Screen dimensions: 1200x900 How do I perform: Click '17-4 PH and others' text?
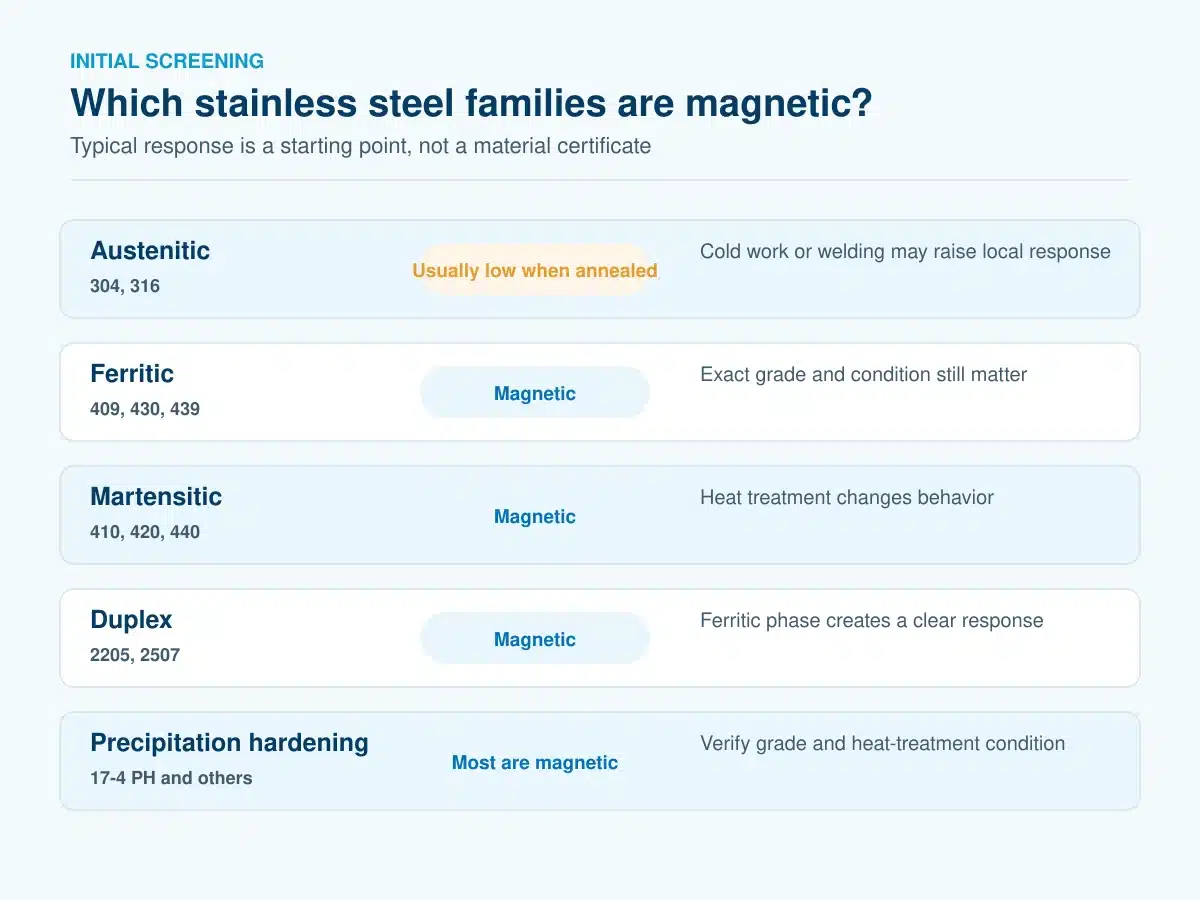click(x=171, y=778)
